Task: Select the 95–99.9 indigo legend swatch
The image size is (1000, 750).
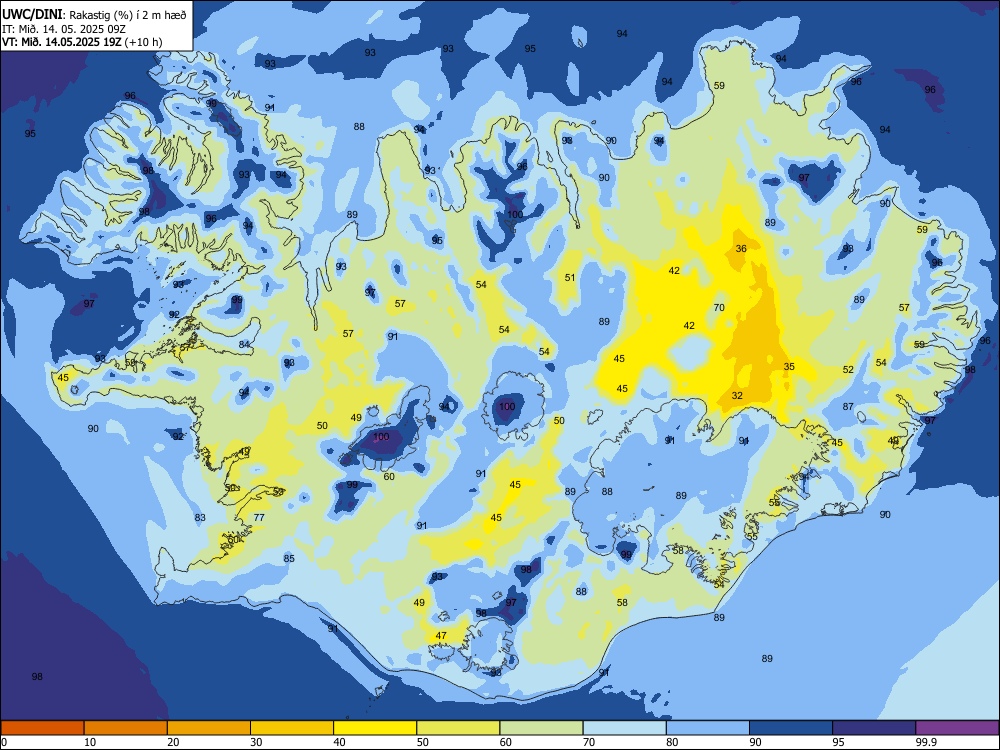Action: [x=874, y=728]
